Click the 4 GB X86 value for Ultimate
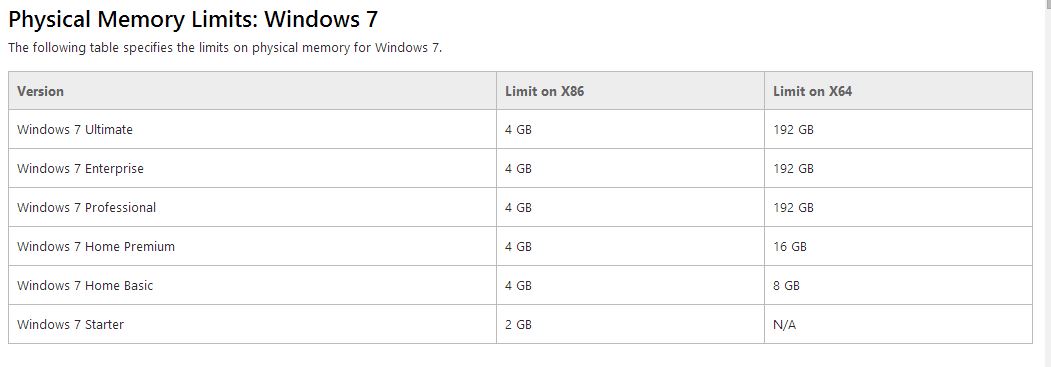Viewport: 1051px width, 367px height. 518,130
